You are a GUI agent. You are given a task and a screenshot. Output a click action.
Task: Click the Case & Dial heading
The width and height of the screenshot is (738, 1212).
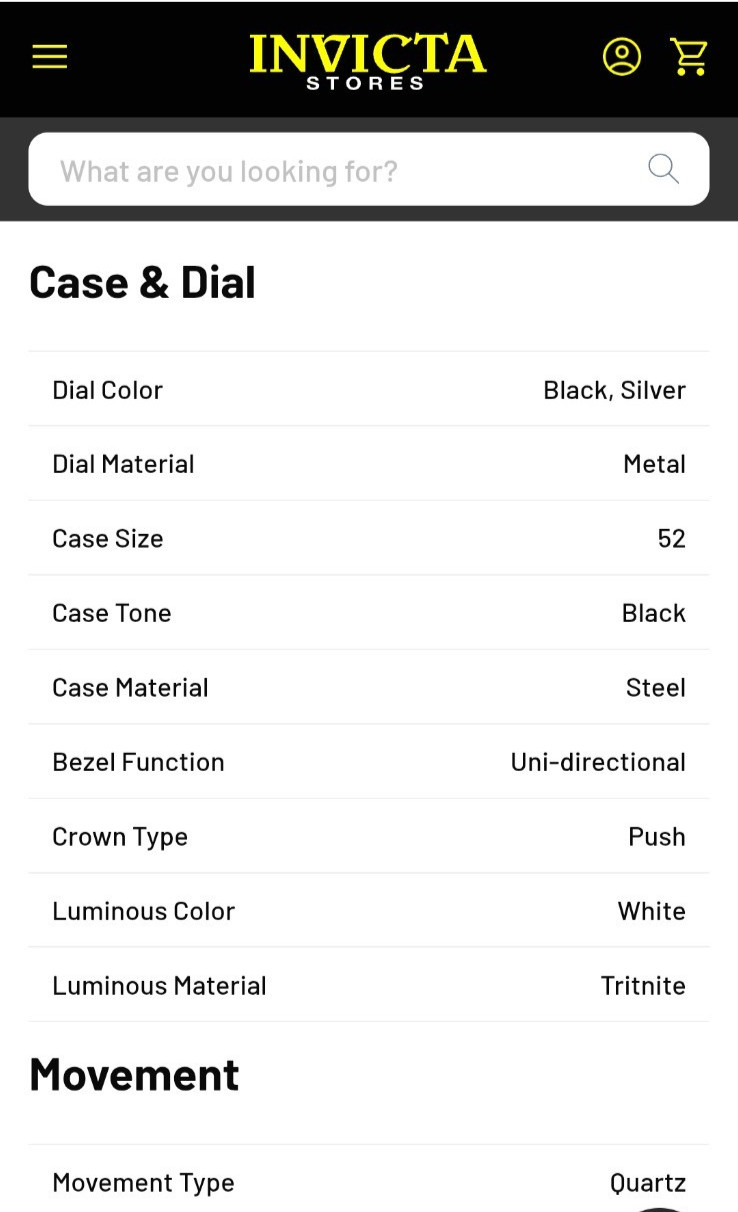coord(143,282)
